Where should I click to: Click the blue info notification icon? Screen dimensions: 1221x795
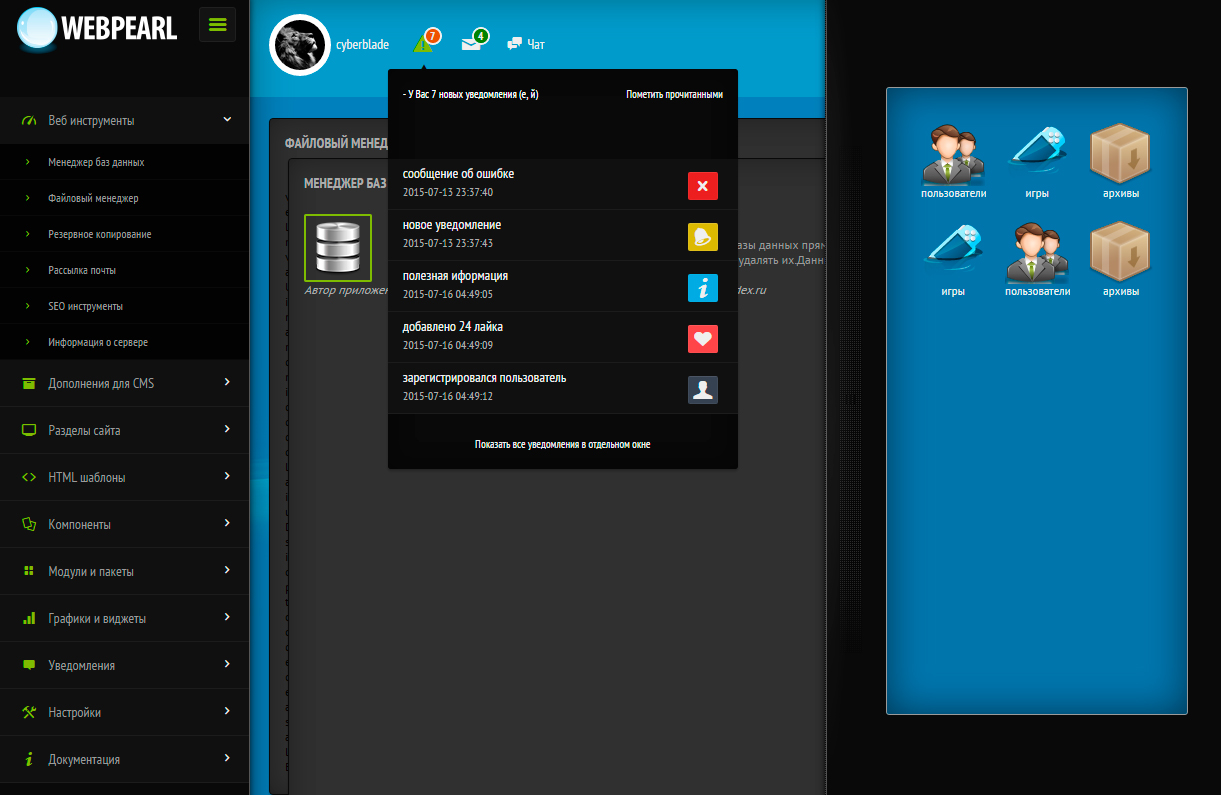click(703, 288)
